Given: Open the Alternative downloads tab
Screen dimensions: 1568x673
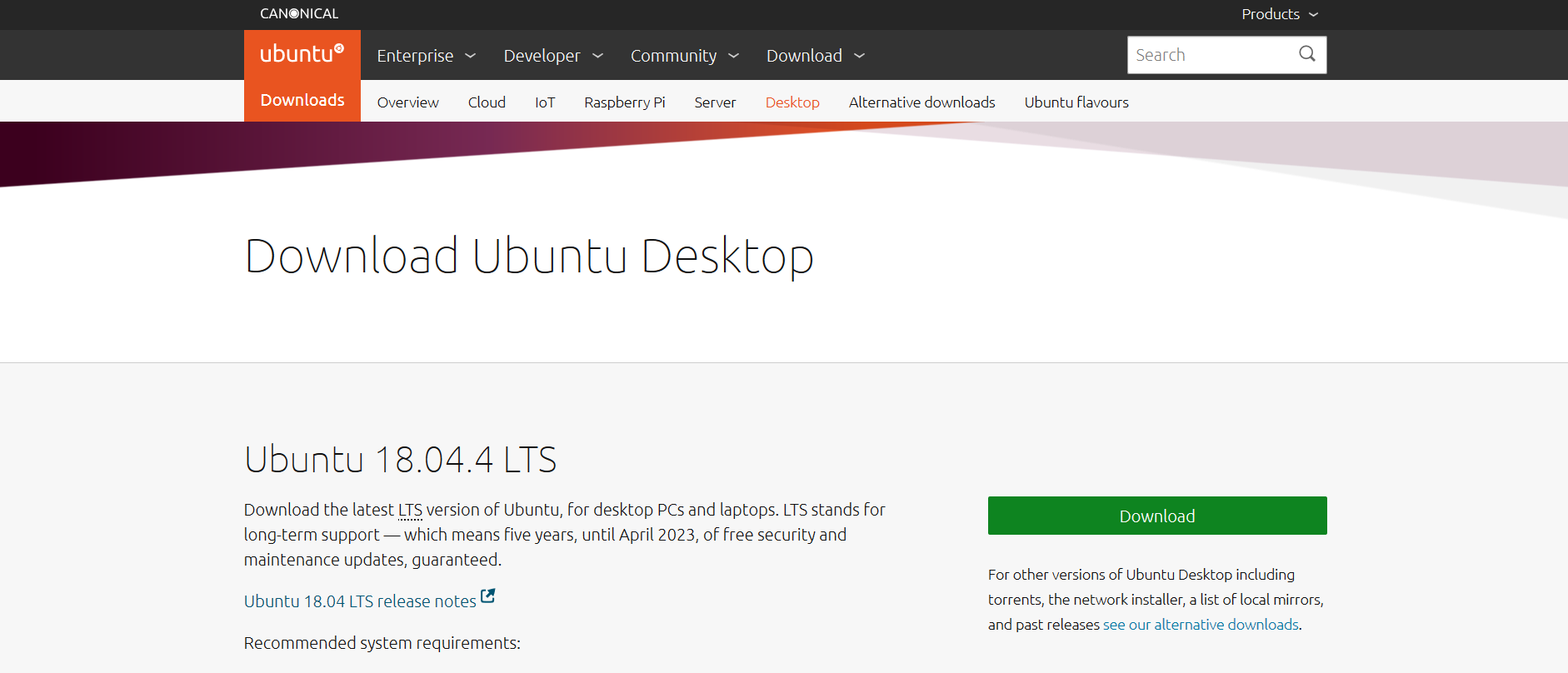Looking at the screenshot, I should pyautogui.click(x=921, y=102).
